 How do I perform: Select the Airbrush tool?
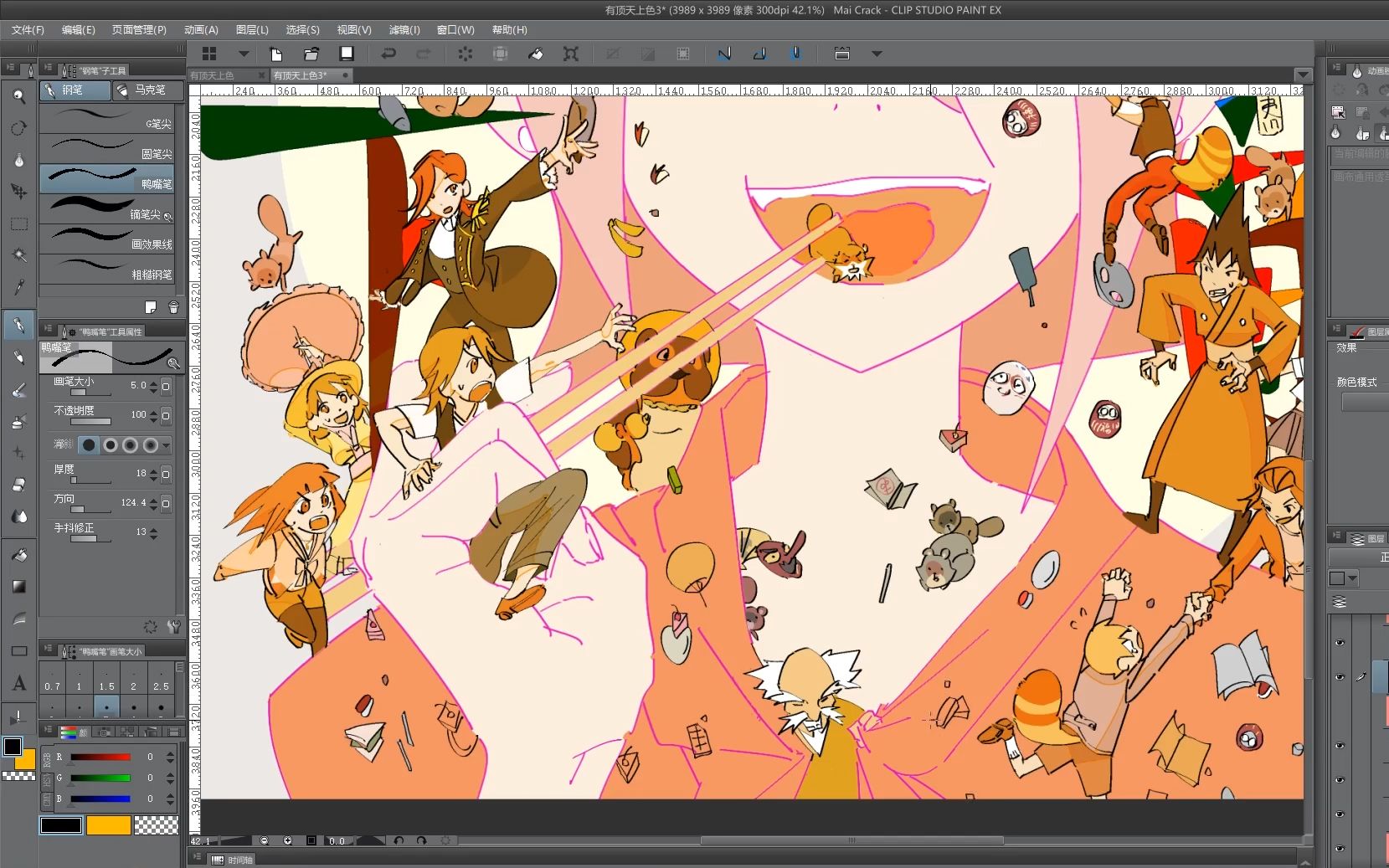tap(18, 421)
